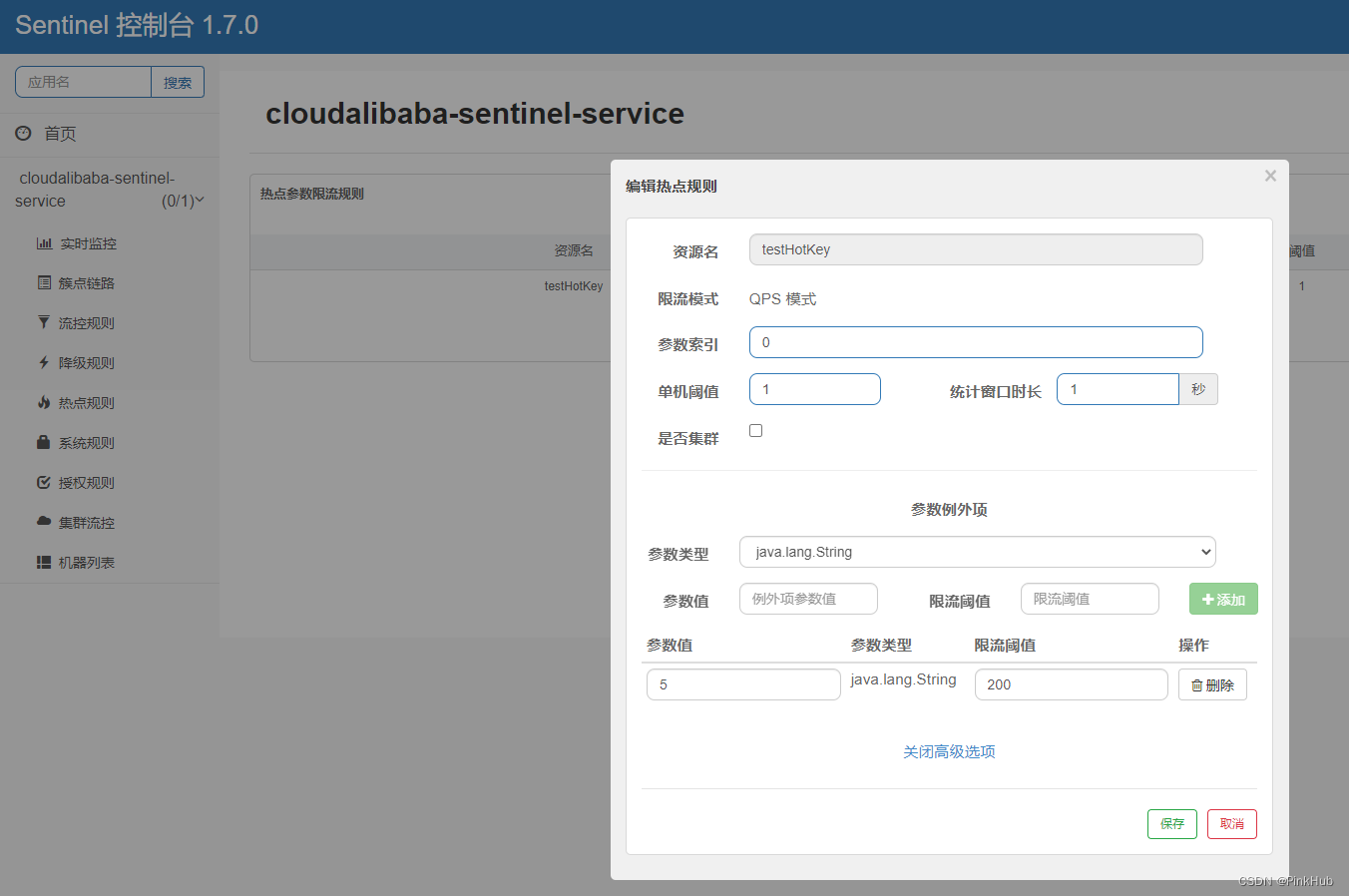Click the cluster flow cloud icon
This screenshot has height=896, width=1349.
(x=44, y=522)
